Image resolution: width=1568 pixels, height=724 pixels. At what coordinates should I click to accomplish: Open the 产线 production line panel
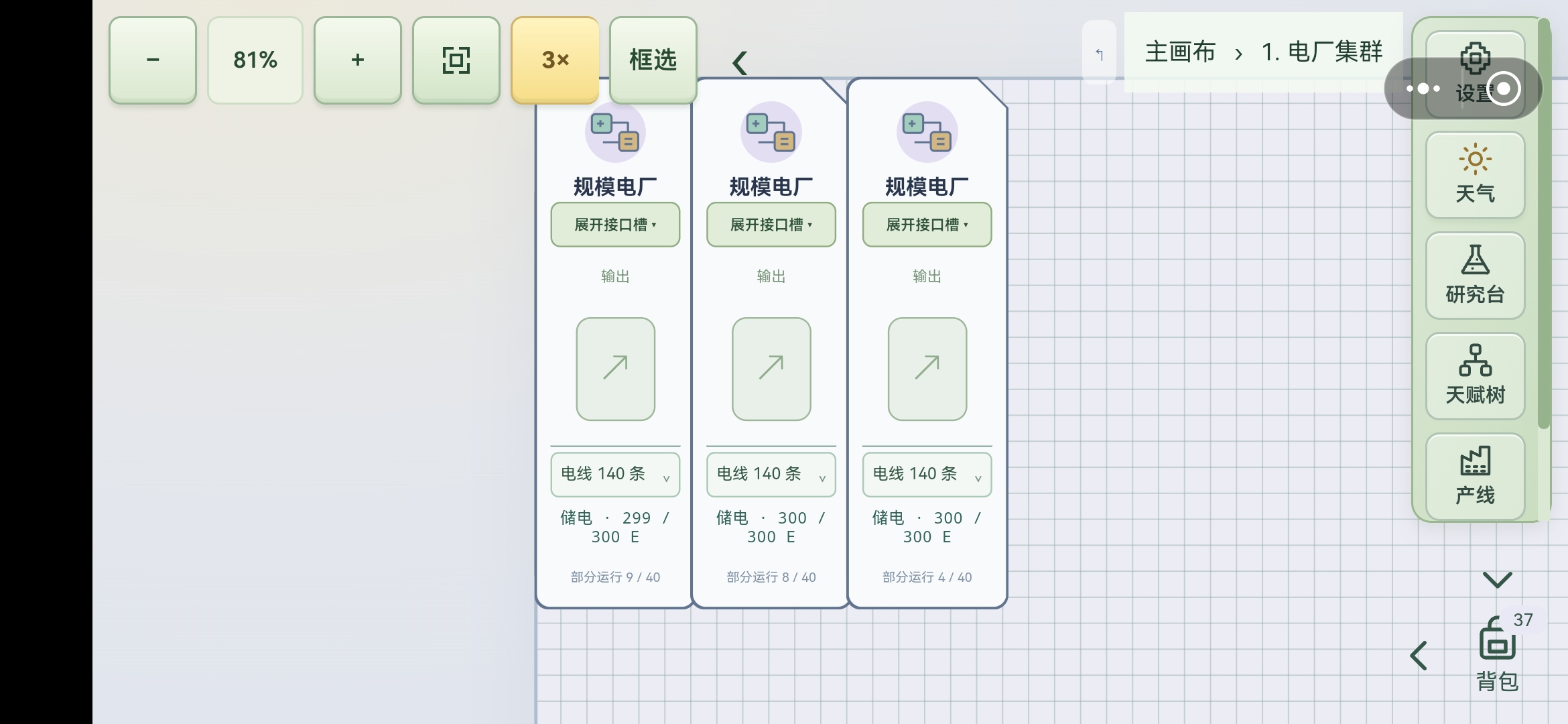coord(1475,476)
